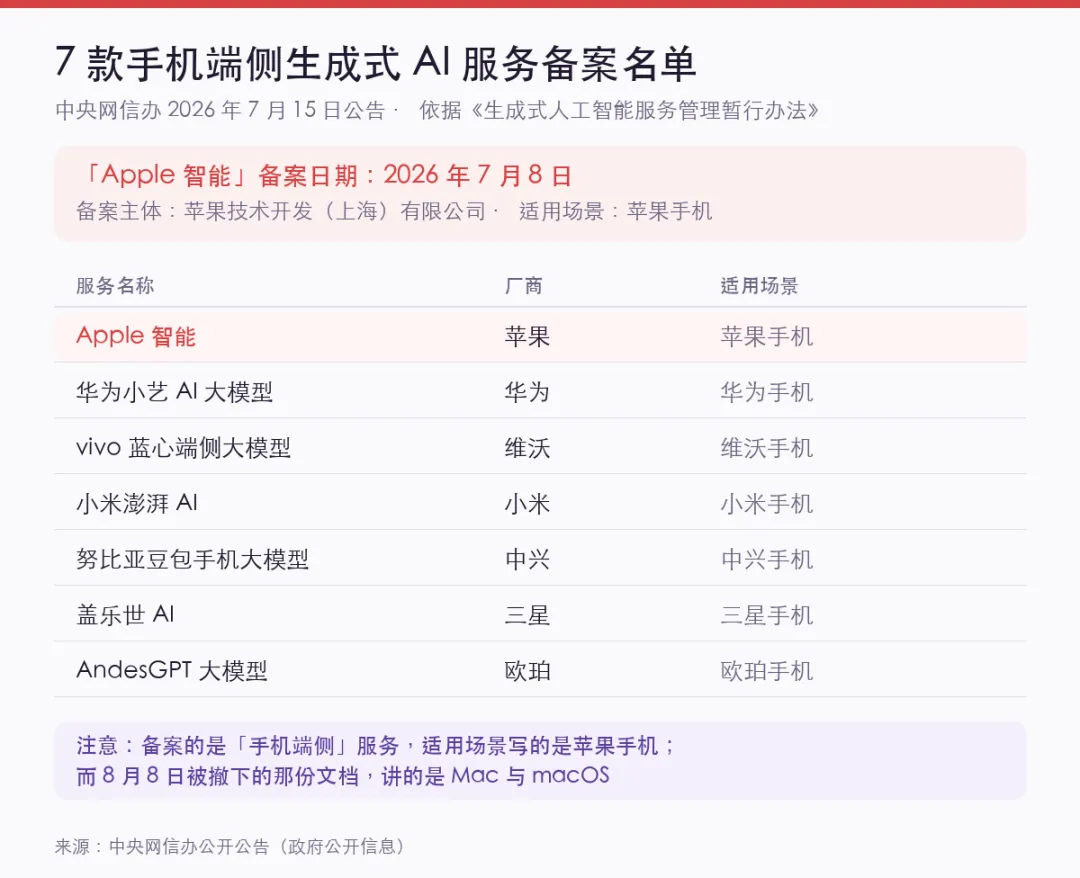Viewport: 1080px width, 878px height.
Task: Select the '小米' vendor cell
Action: (x=527, y=503)
